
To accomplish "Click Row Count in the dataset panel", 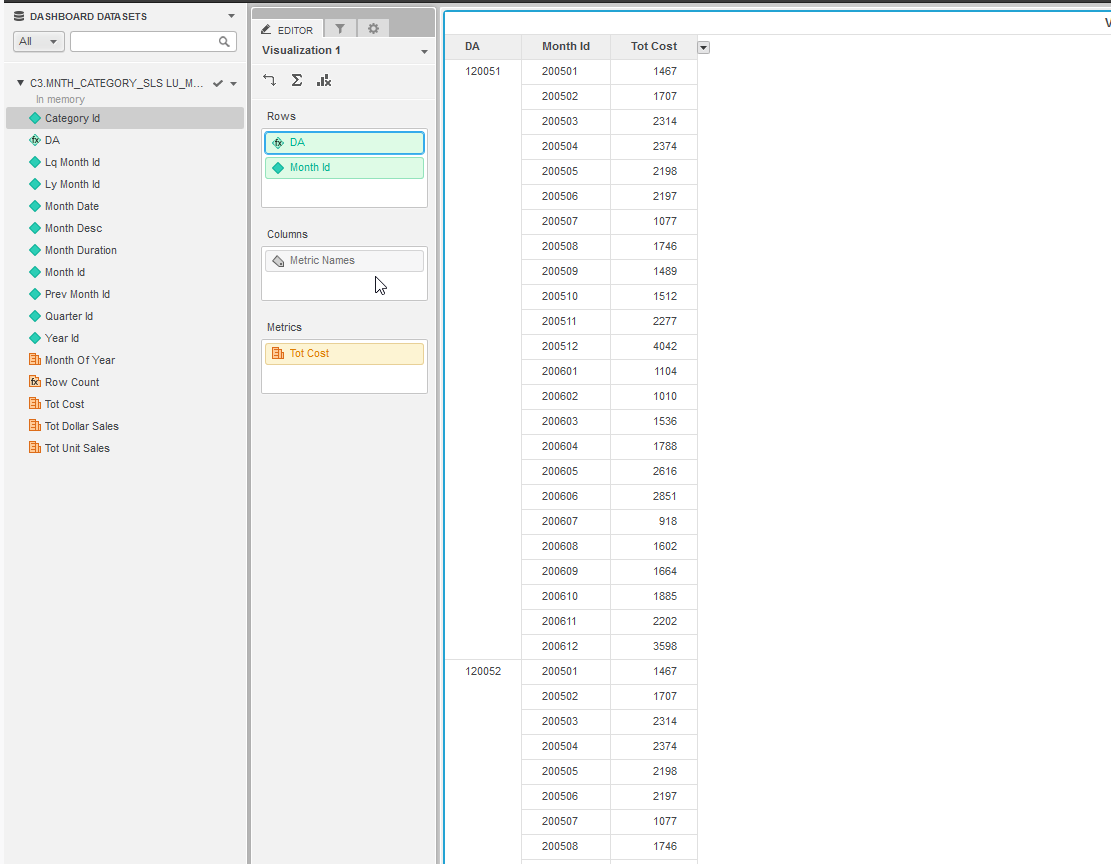I will [x=72, y=381].
